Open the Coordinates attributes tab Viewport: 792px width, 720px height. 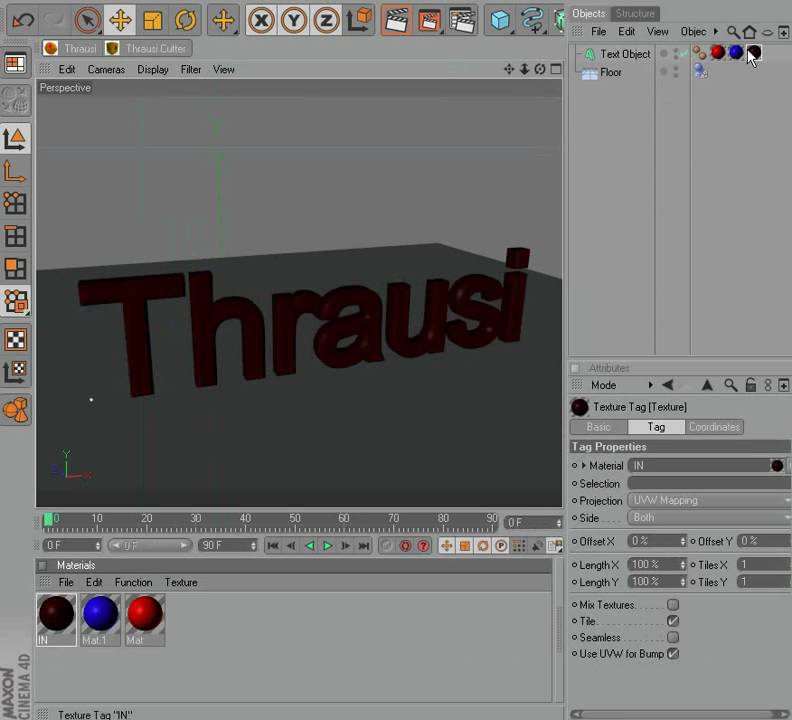point(714,427)
